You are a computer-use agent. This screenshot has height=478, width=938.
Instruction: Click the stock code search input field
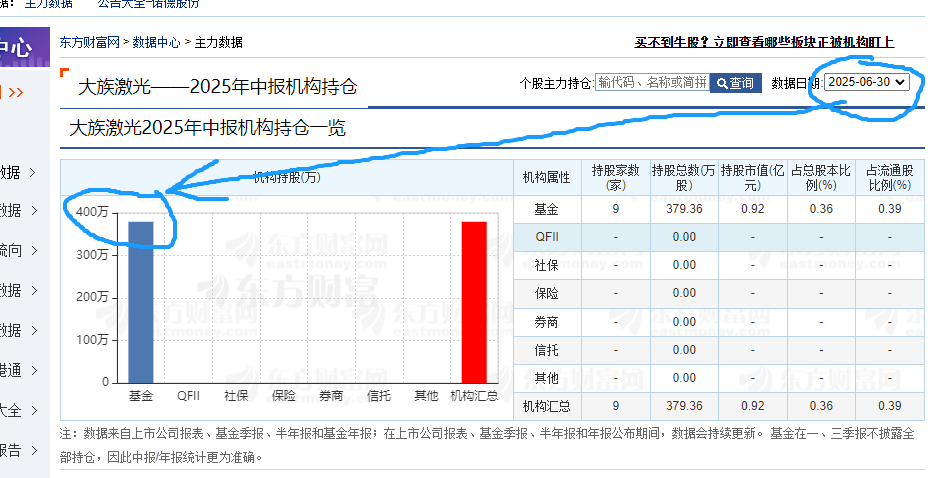point(653,83)
